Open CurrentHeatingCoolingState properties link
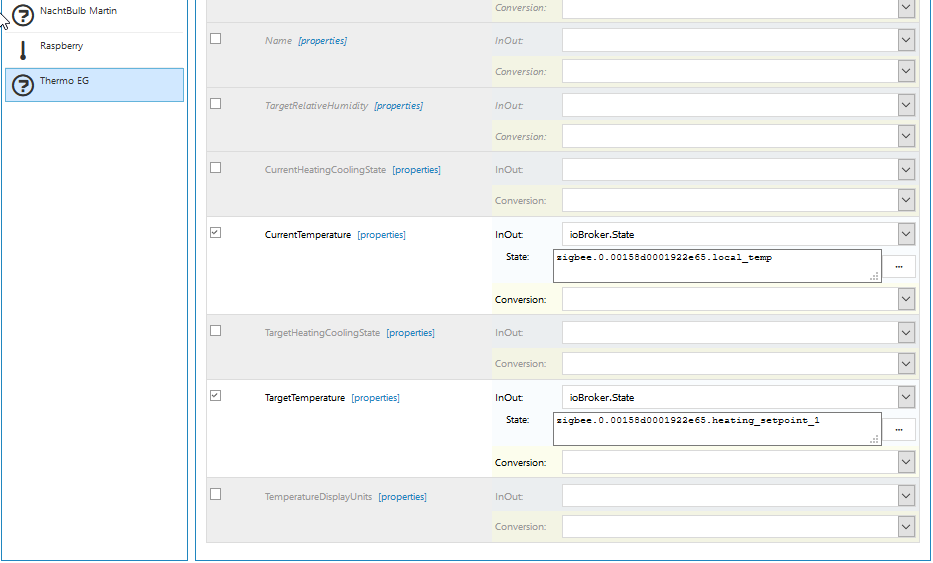Viewport: 933px width, 563px height. tap(417, 170)
